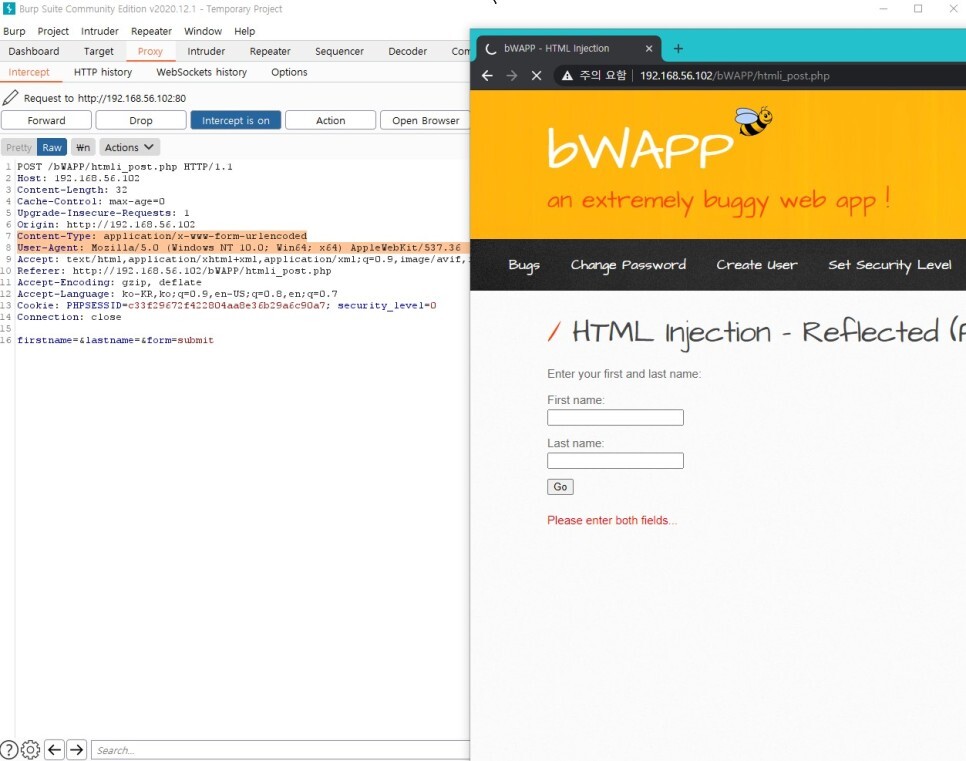Click the Search field in Burp
Image resolution: width=966 pixels, height=761 pixels.
coord(280,750)
